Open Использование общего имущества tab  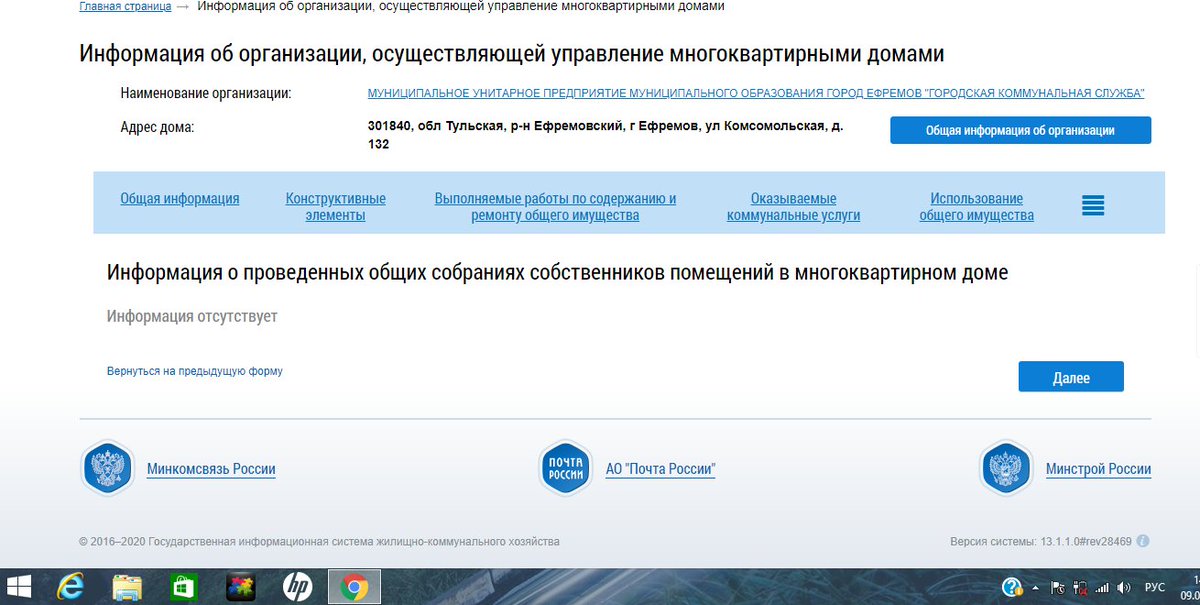click(976, 207)
